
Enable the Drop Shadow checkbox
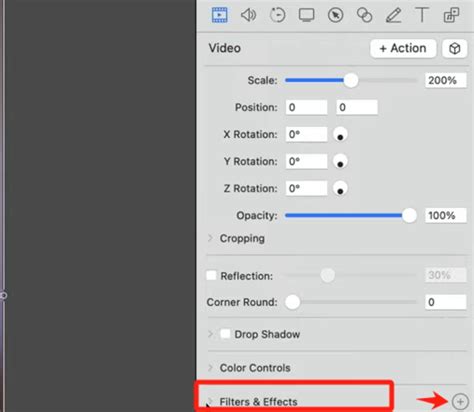(225, 334)
